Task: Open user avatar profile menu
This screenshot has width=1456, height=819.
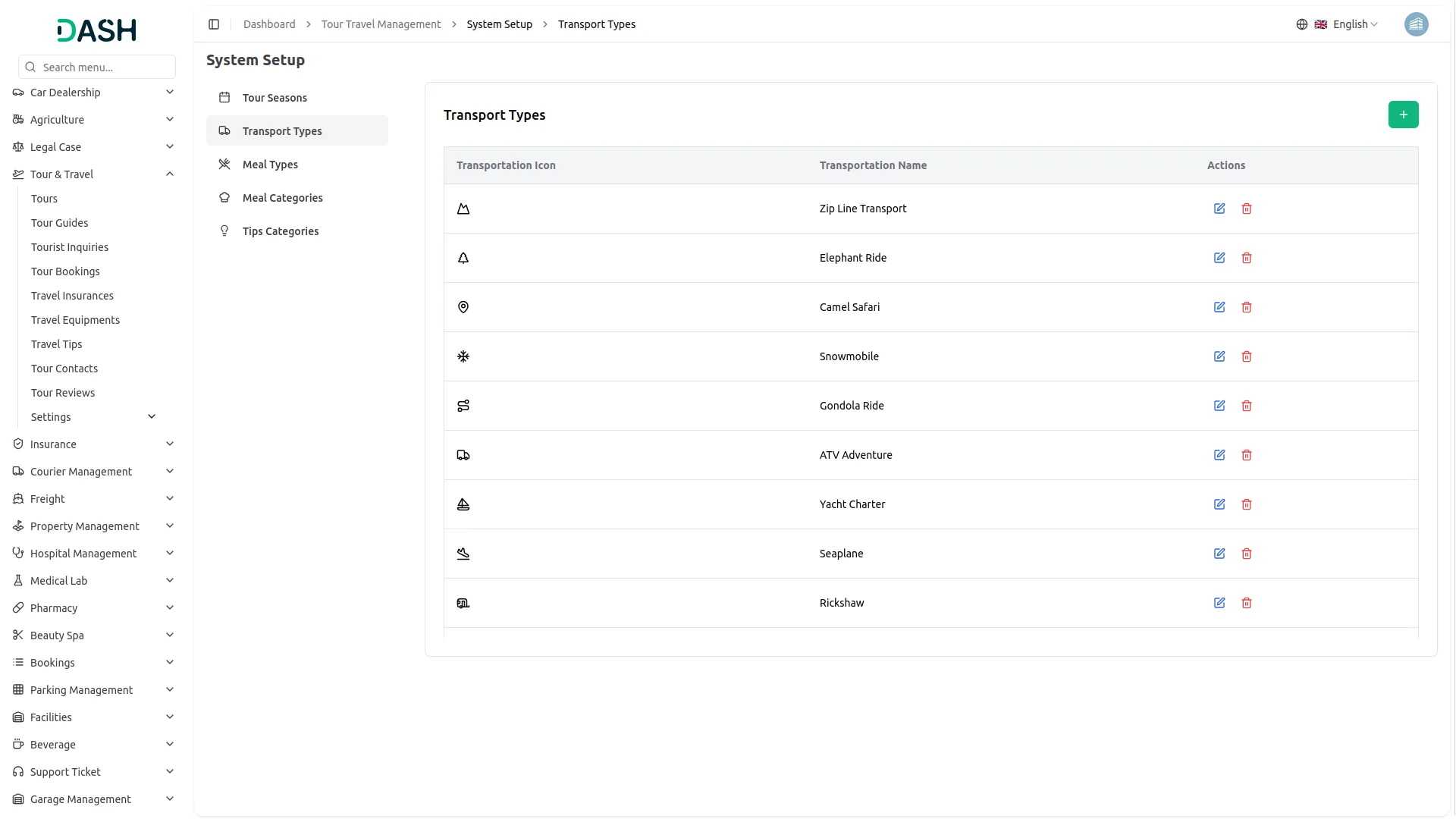Action: tap(1416, 24)
